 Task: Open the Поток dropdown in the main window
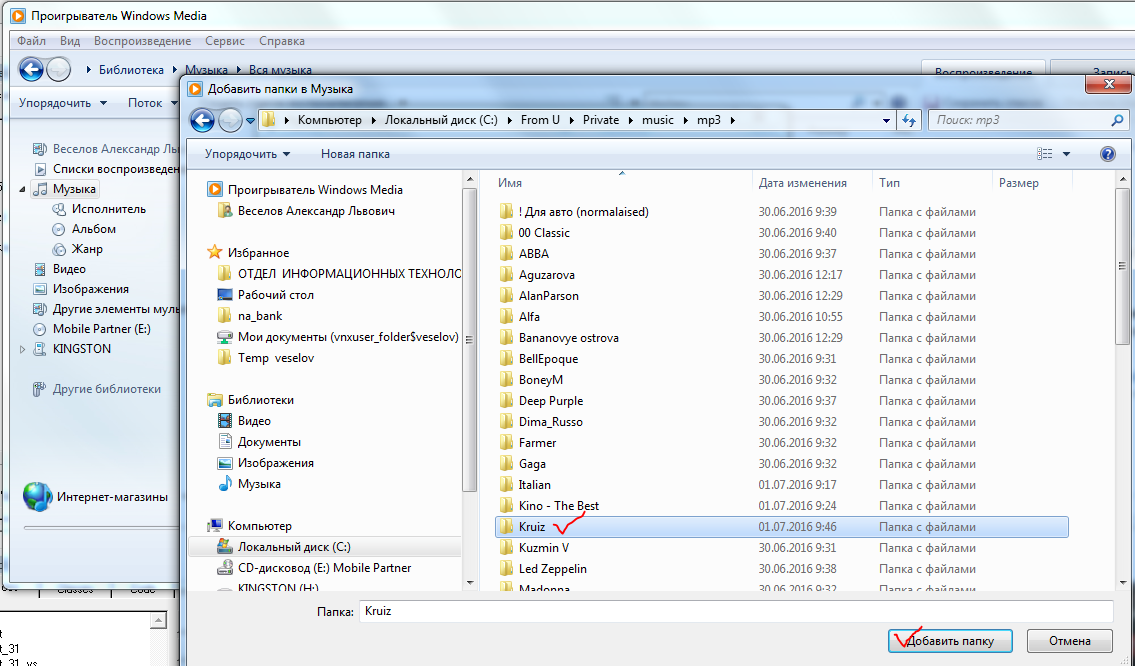[152, 103]
